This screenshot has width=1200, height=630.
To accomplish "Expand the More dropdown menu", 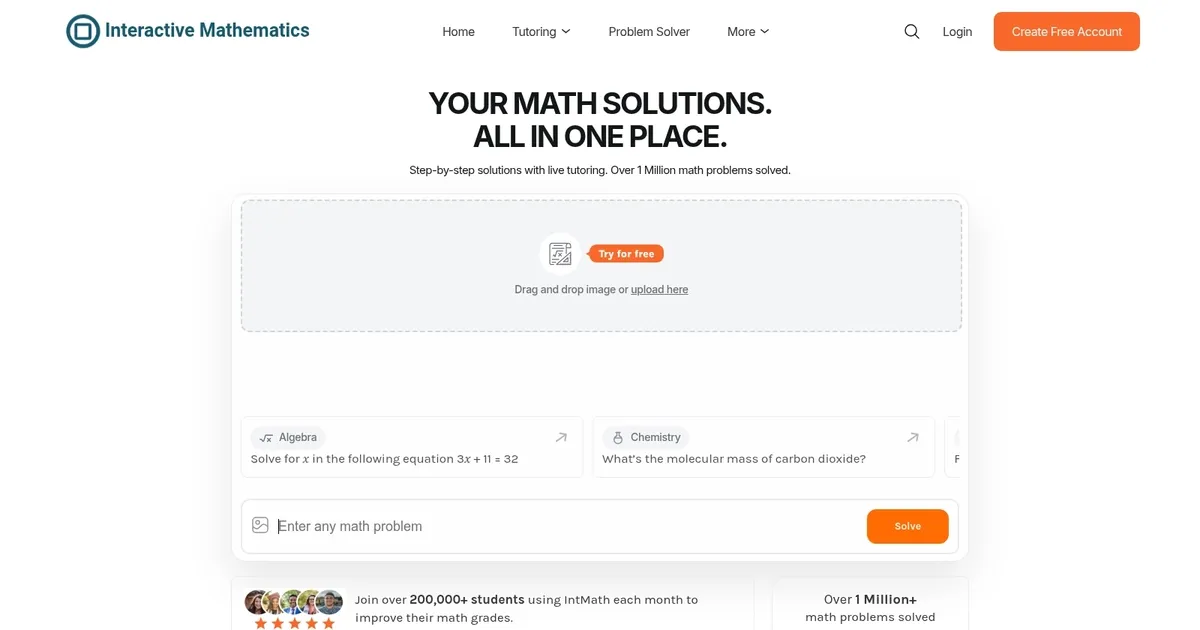I will 748,32.
